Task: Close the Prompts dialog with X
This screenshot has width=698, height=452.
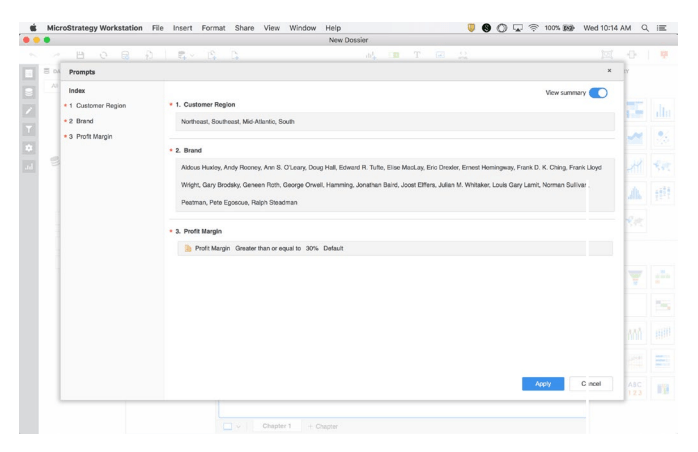Action: click(610, 72)
